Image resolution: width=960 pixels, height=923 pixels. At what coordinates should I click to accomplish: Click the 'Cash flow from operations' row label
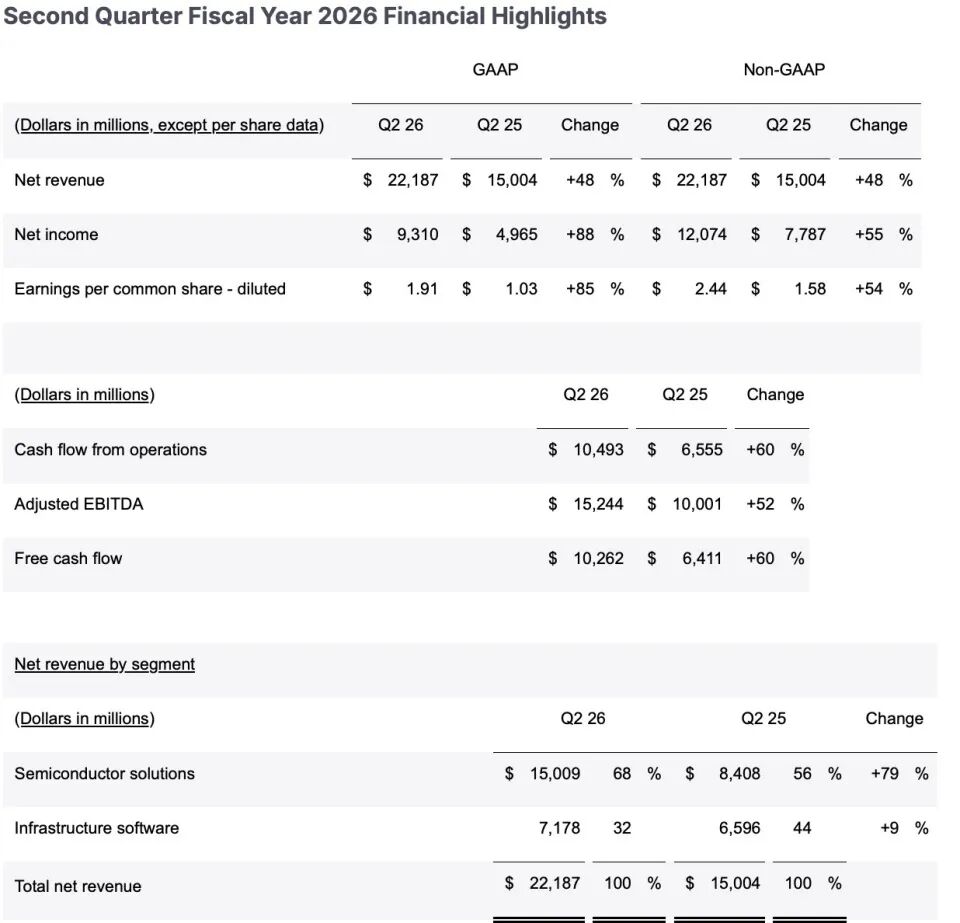pyautogui.click(x=111, y=450)
